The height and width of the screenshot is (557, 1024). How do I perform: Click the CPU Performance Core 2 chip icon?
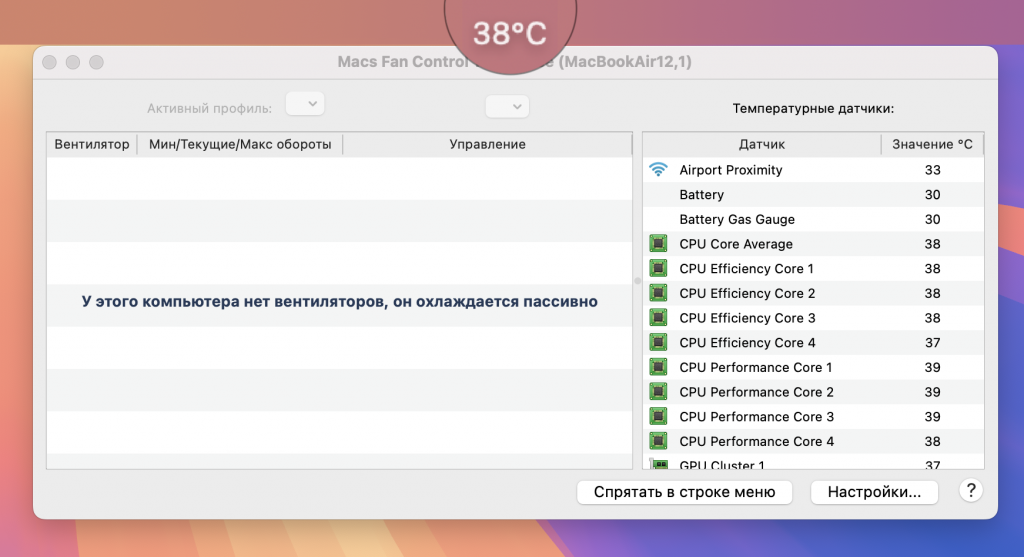(x=658, y=392)
